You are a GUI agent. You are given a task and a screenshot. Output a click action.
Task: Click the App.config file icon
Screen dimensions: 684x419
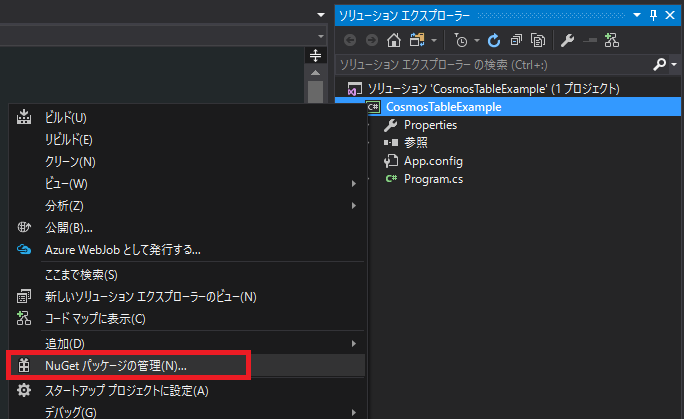390,161
